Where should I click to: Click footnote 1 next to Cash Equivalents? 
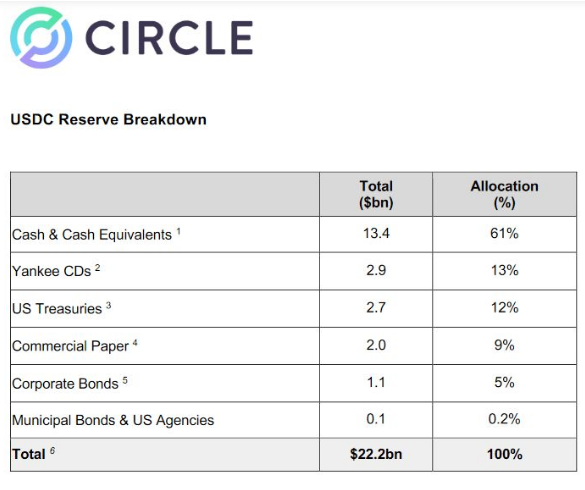click(179, 231)
